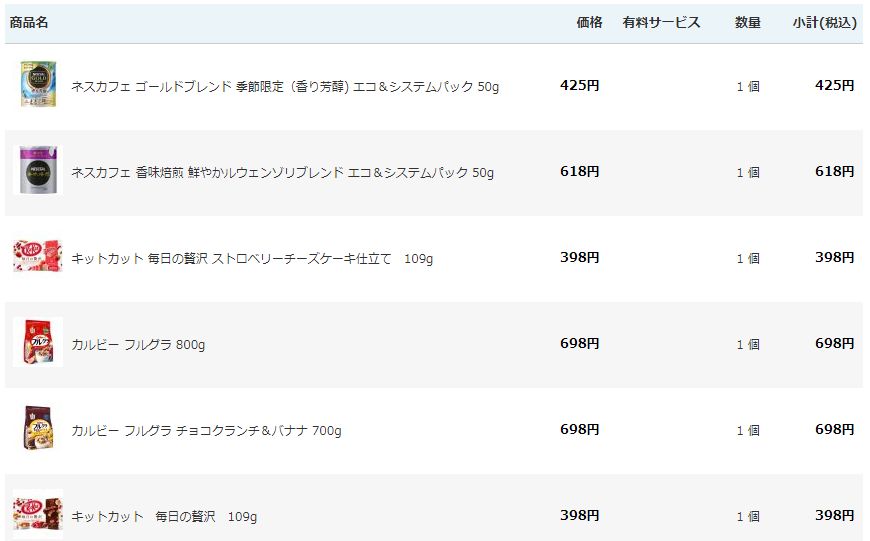Click the Nescafe purple Eco pack thumbnail
Screen dimensions: 870x541
(x=37, y=171)
